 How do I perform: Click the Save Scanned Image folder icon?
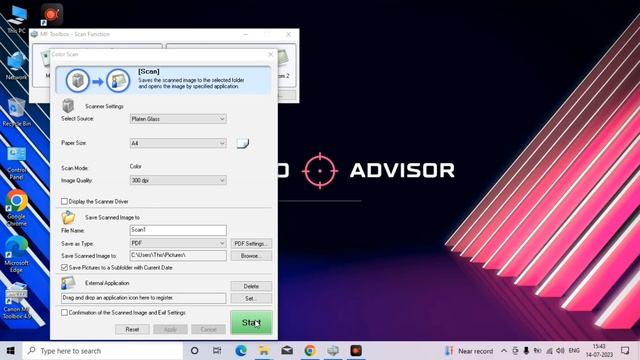coord(68,217)
